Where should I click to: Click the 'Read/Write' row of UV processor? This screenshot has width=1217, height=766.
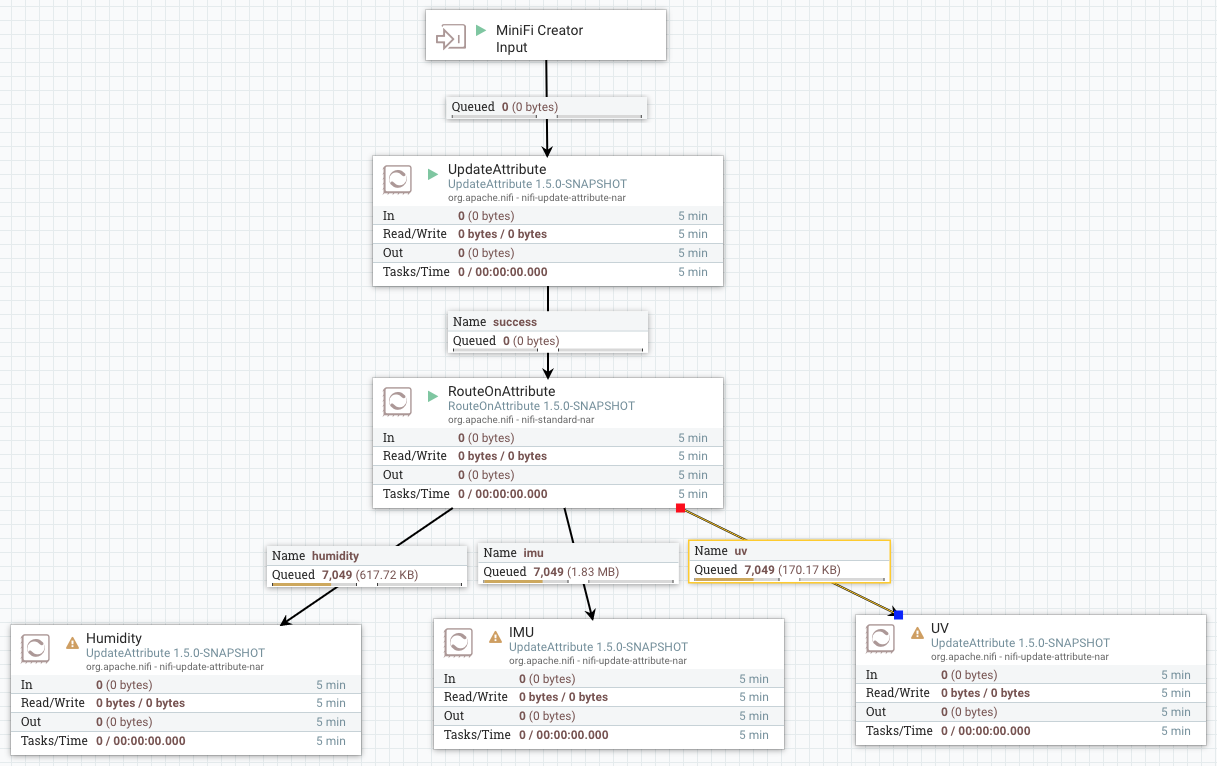click(1031, 693)
